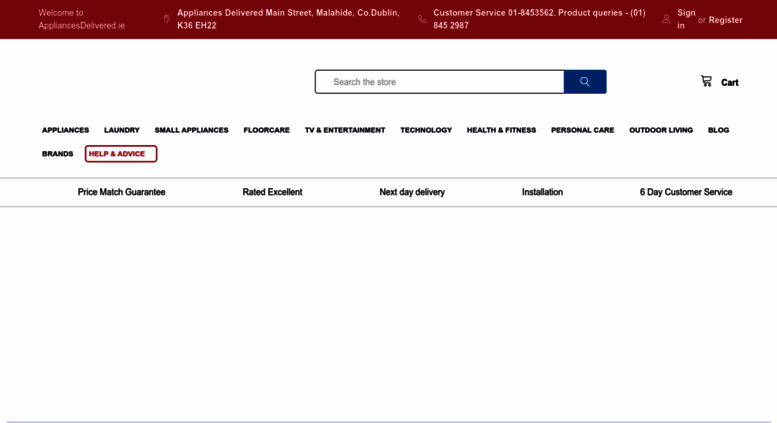
Task: Open the Personal Care menu
Action: [583, 130]
